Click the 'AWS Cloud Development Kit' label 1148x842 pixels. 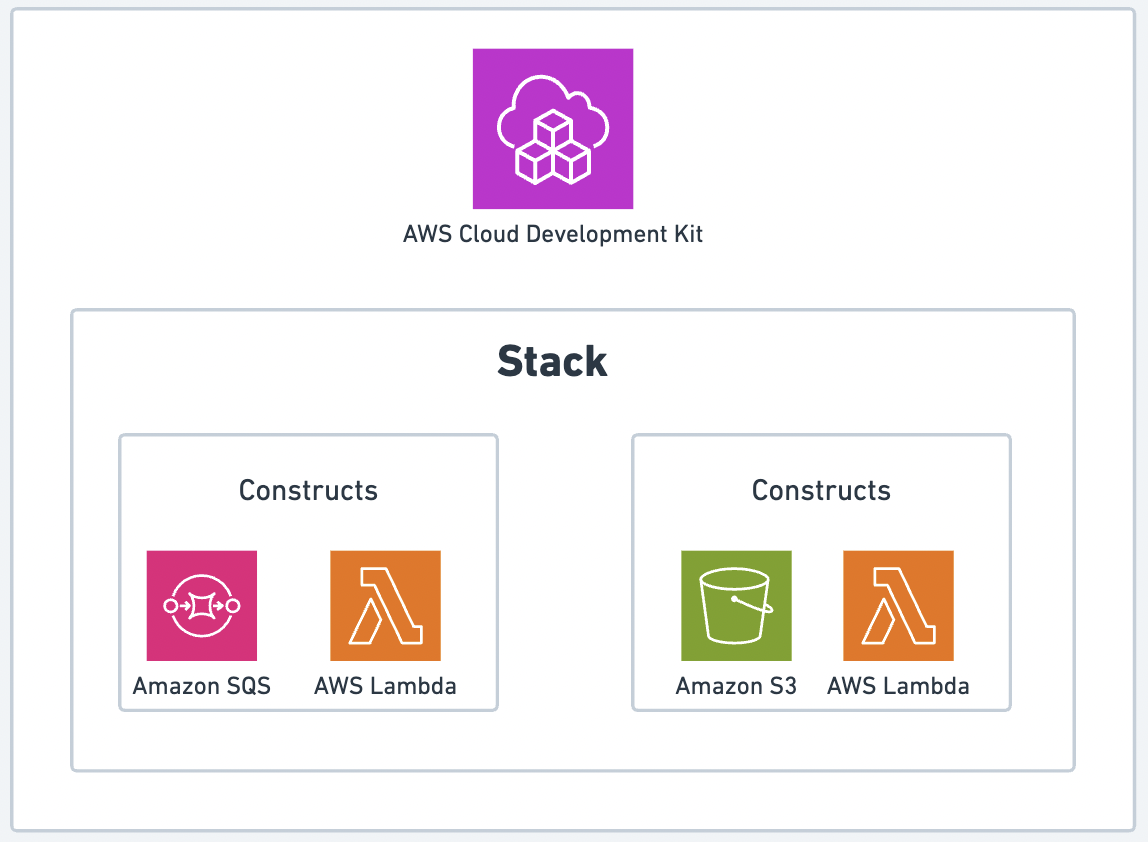(553, 234)
